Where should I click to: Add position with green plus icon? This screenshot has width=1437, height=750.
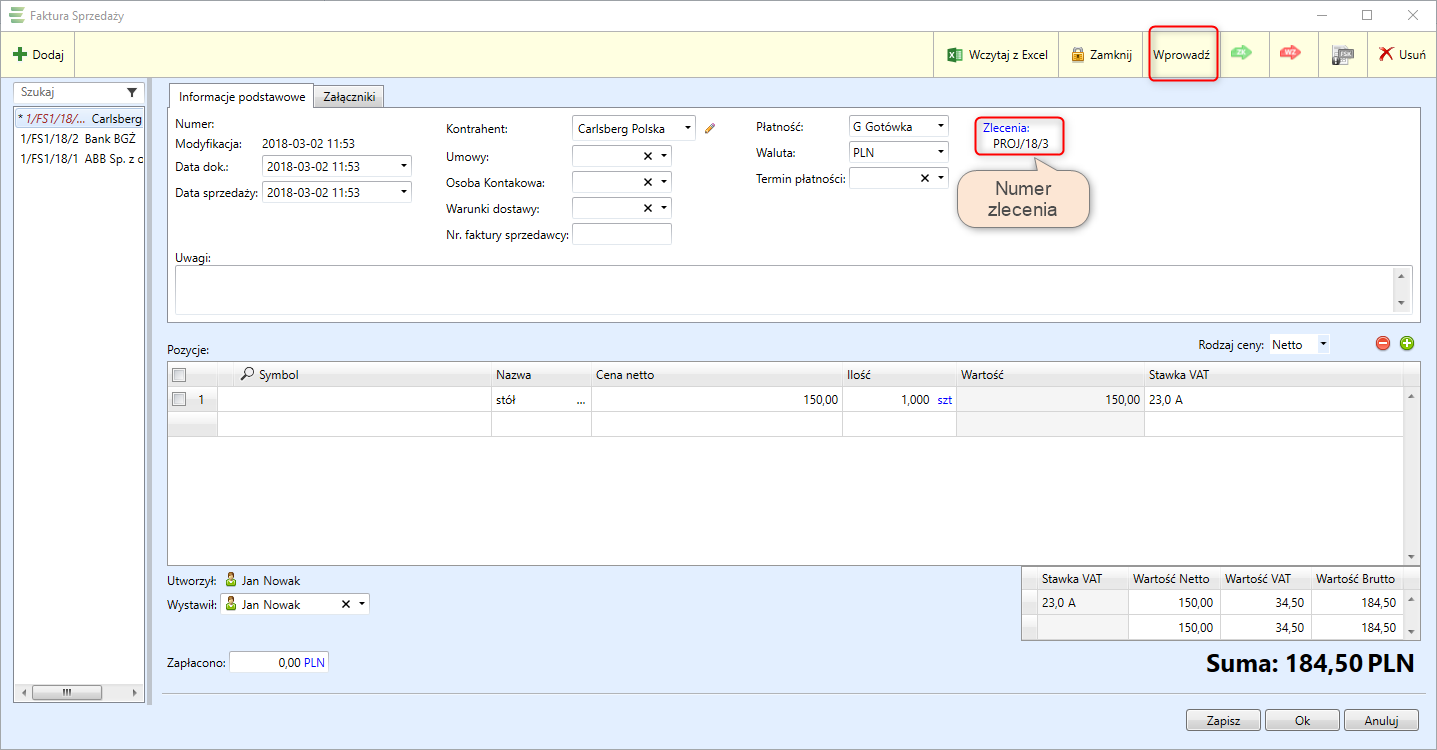1407,344
